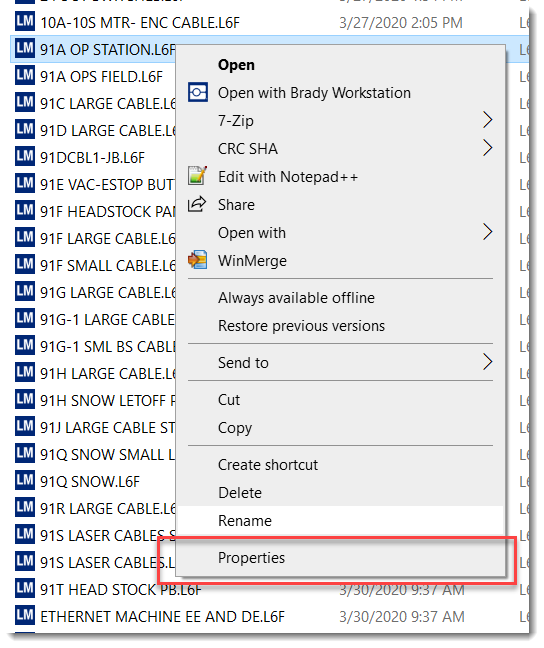Select file name 91Q SNOW.L6F
The height and width of the screenshot is (648, 544).
click(x=90, y=482)
